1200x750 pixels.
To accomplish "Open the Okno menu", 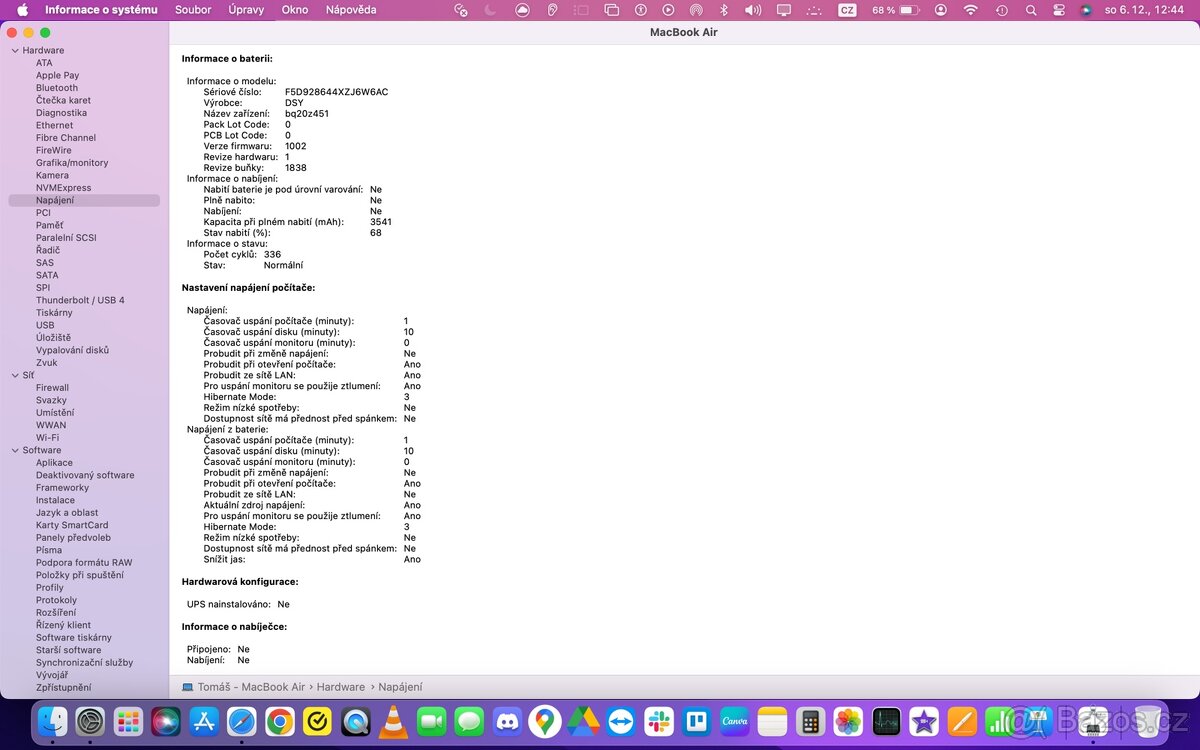I will 294,10.
